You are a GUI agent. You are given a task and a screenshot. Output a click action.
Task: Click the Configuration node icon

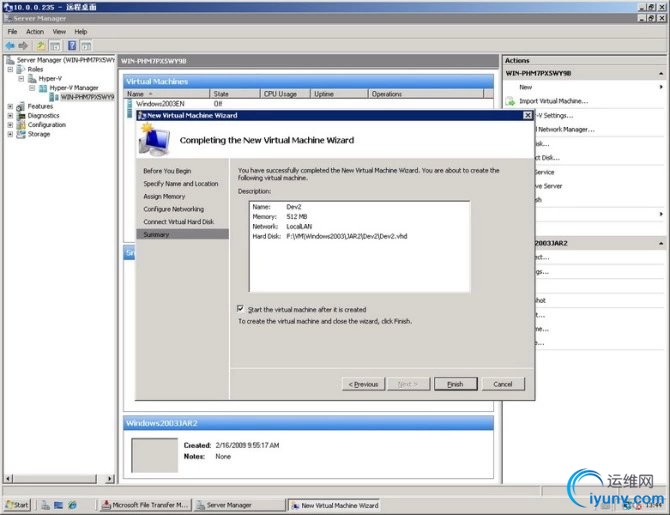[21, 125]
